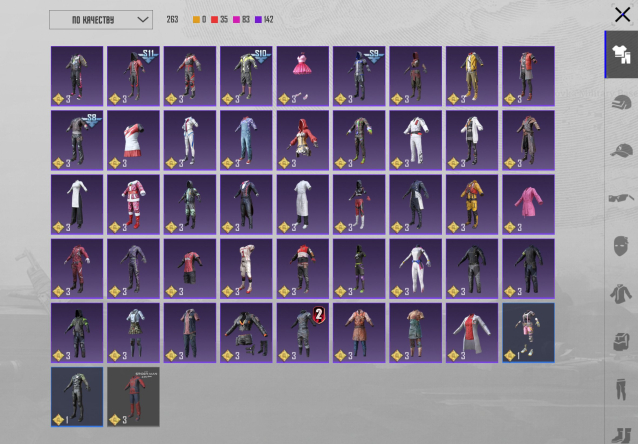Open the backpack category
The image size is (638, 444).
[621, 340]
